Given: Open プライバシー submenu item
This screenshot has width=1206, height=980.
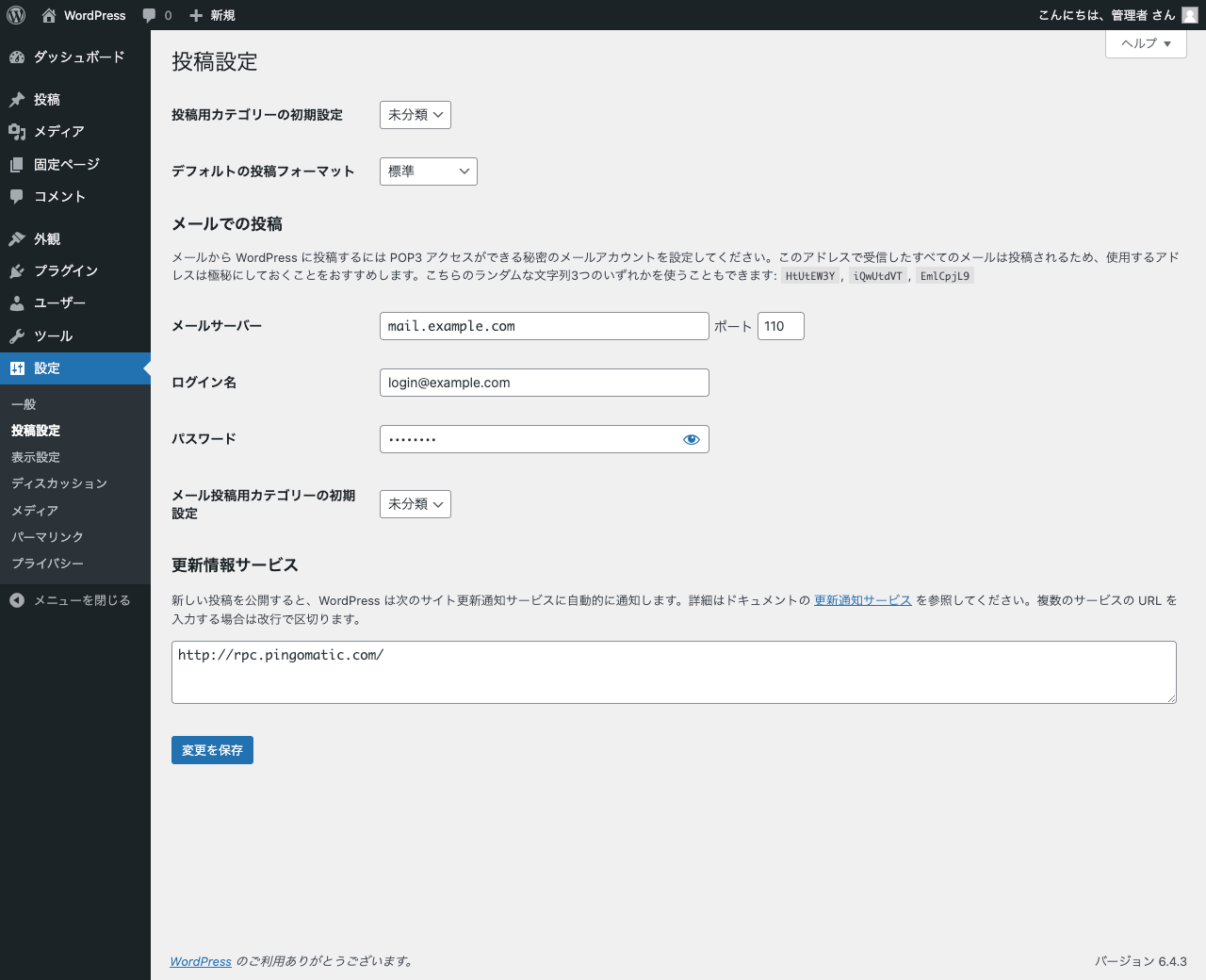Looking at the screenshot, I should [x=47, y=563].
